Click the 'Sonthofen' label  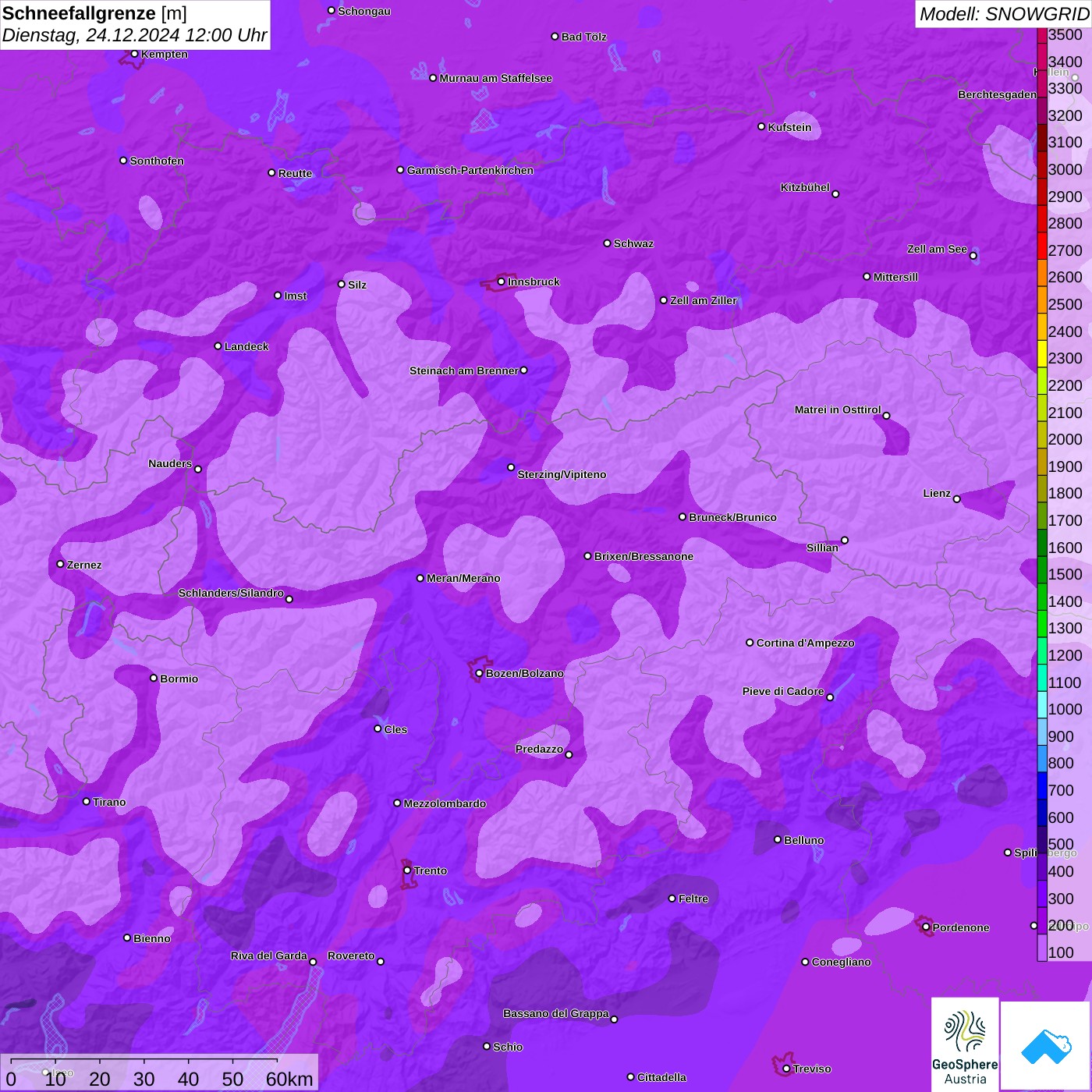tap(157, 161)
